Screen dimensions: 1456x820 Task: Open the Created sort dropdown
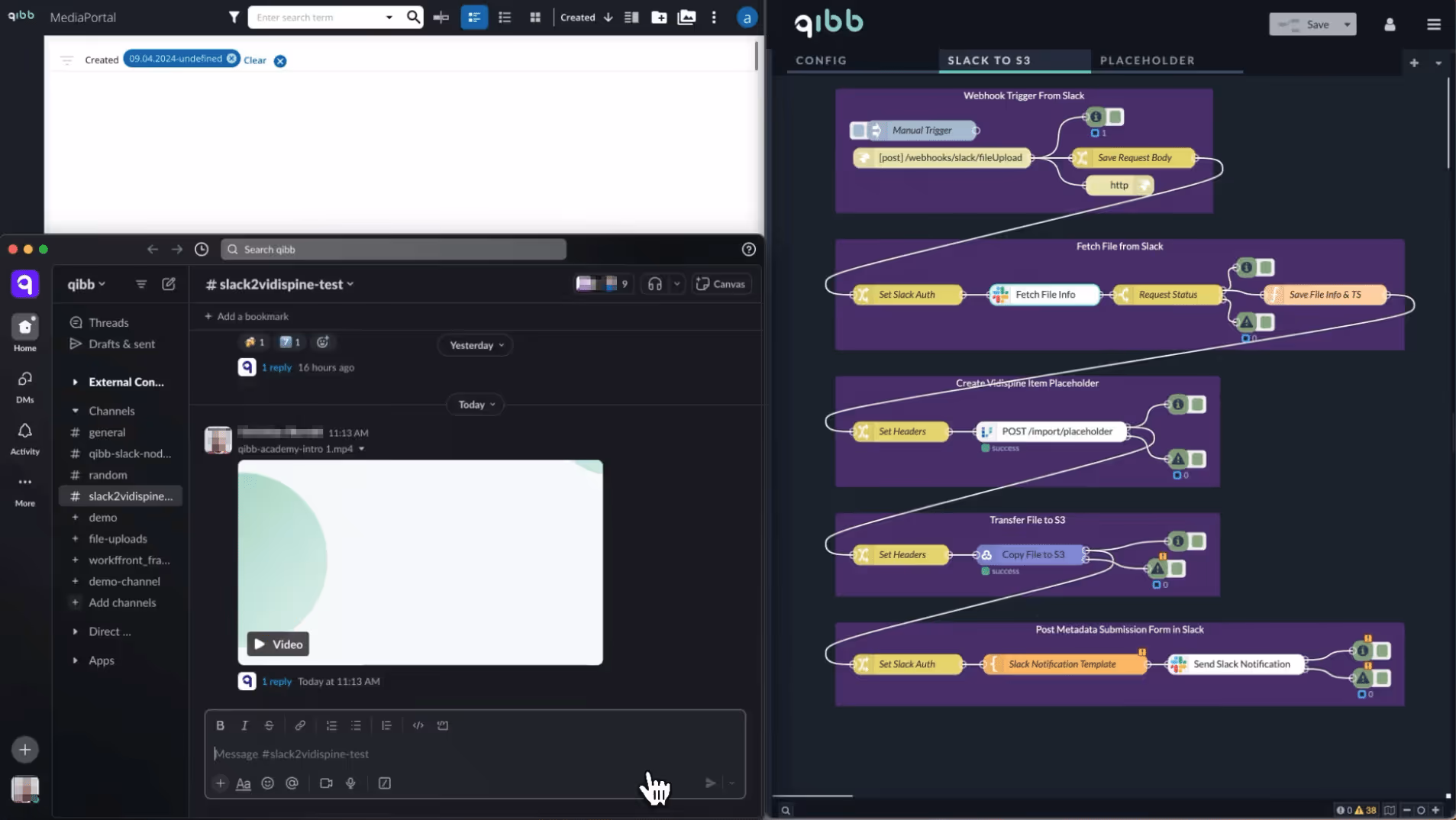(578, 17)
